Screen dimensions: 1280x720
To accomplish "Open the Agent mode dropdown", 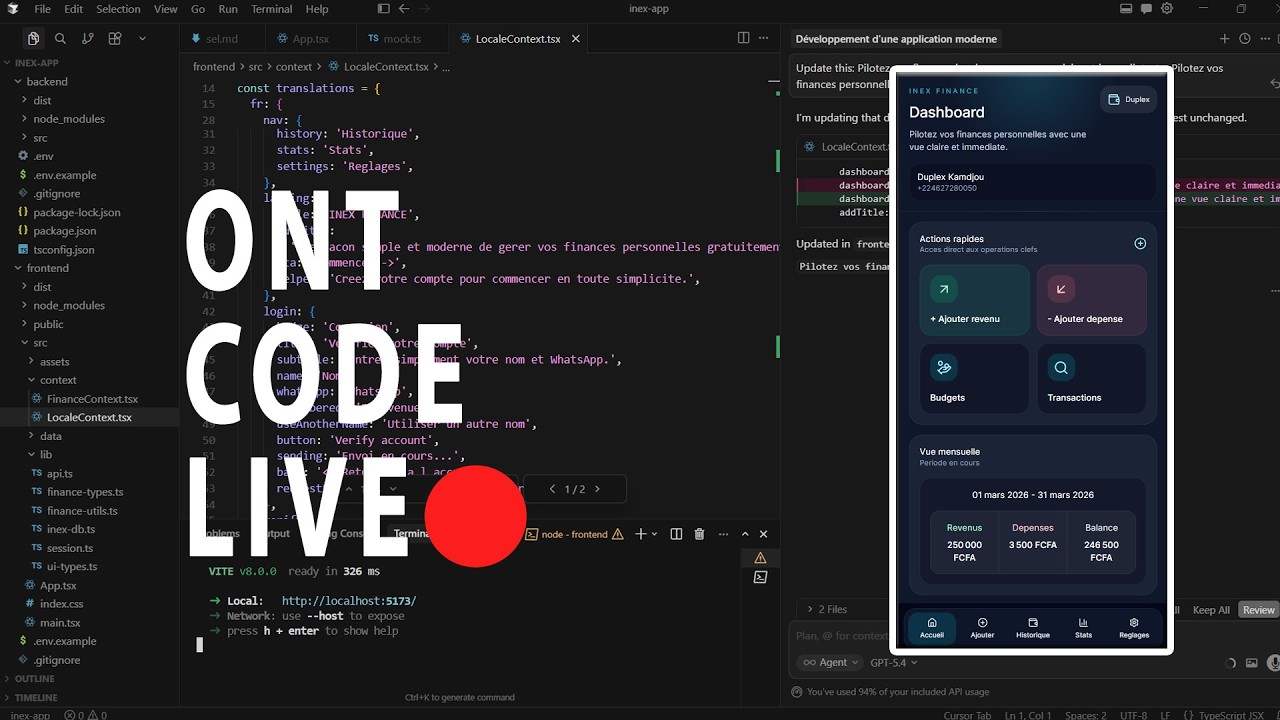I will [830, 662].
